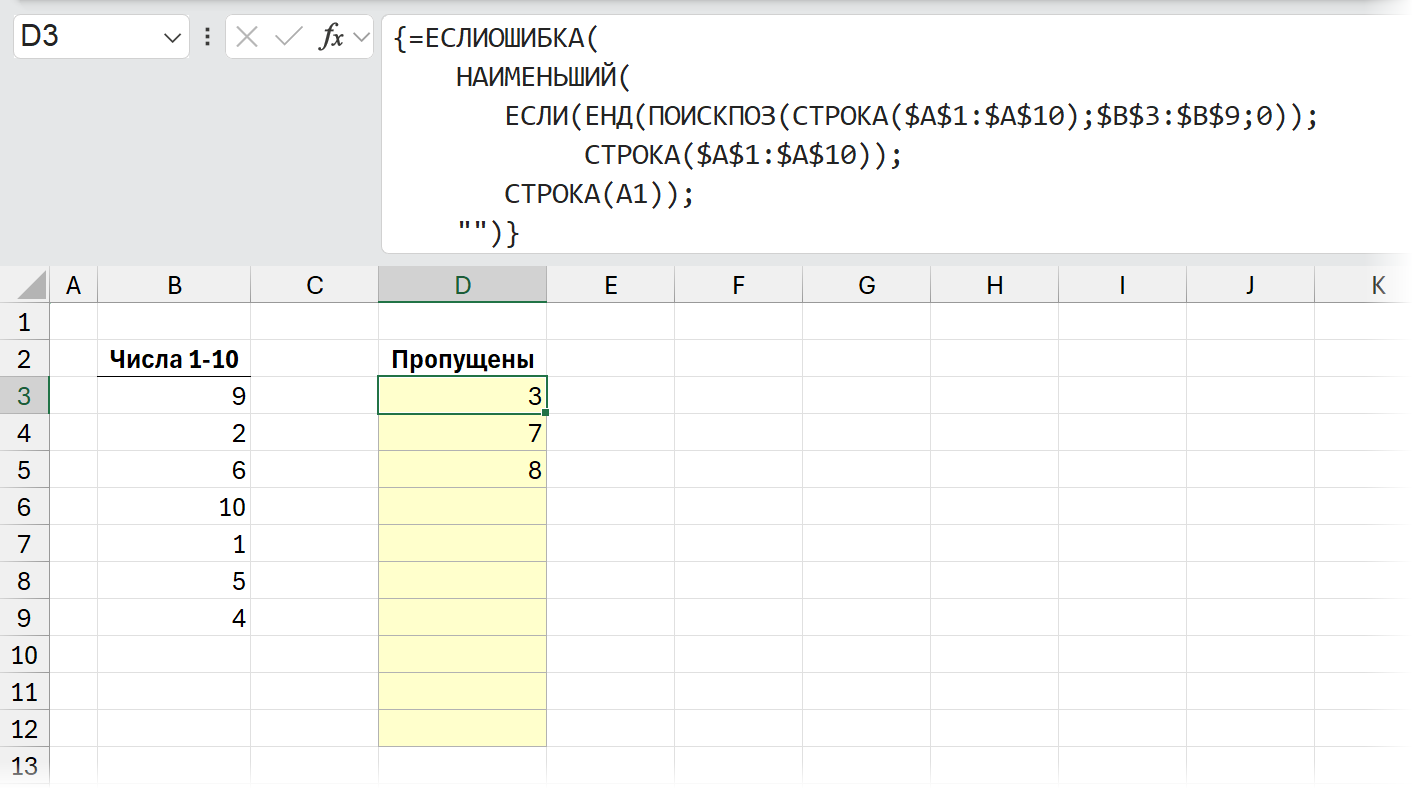Select column B header
The width and height of the screenshot is (1413, 789).
[174, 285]
